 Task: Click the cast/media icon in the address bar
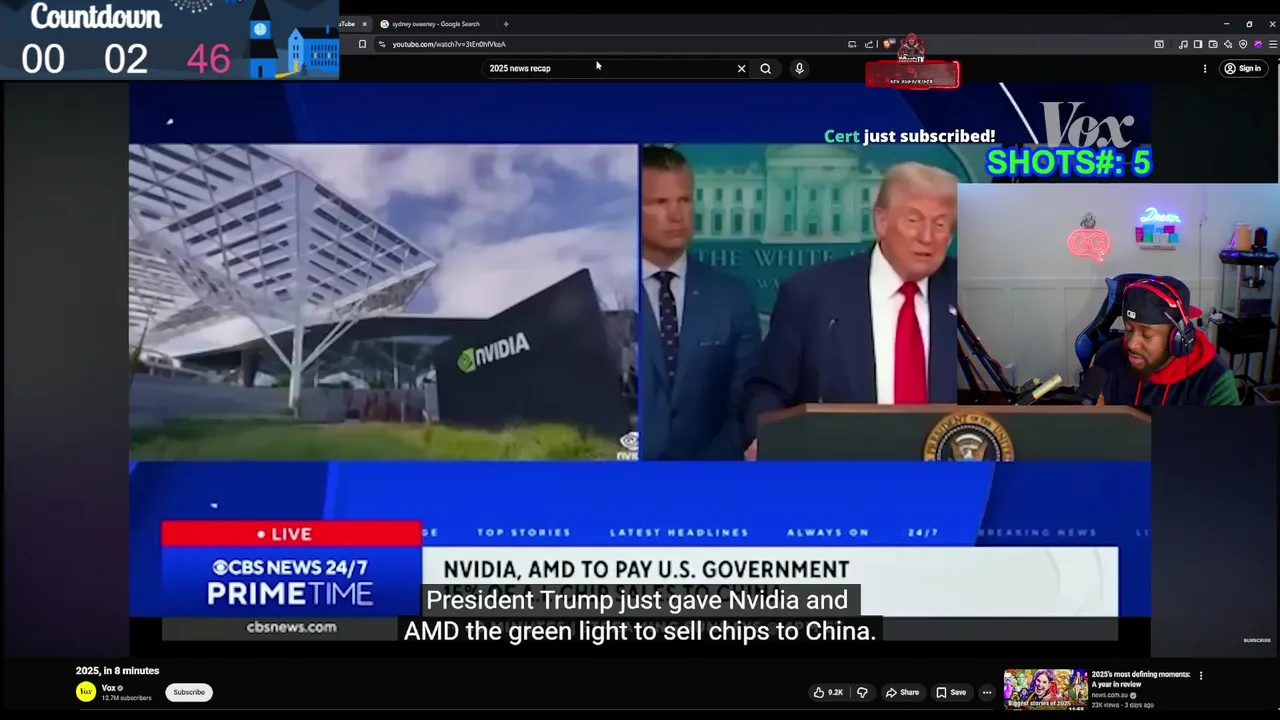click(852, 44)
